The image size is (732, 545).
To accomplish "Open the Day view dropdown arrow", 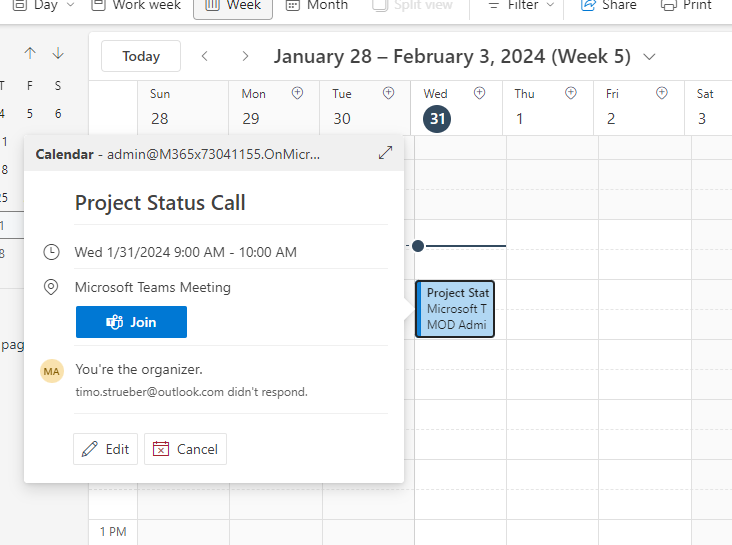I will click(x=70, y=5).
